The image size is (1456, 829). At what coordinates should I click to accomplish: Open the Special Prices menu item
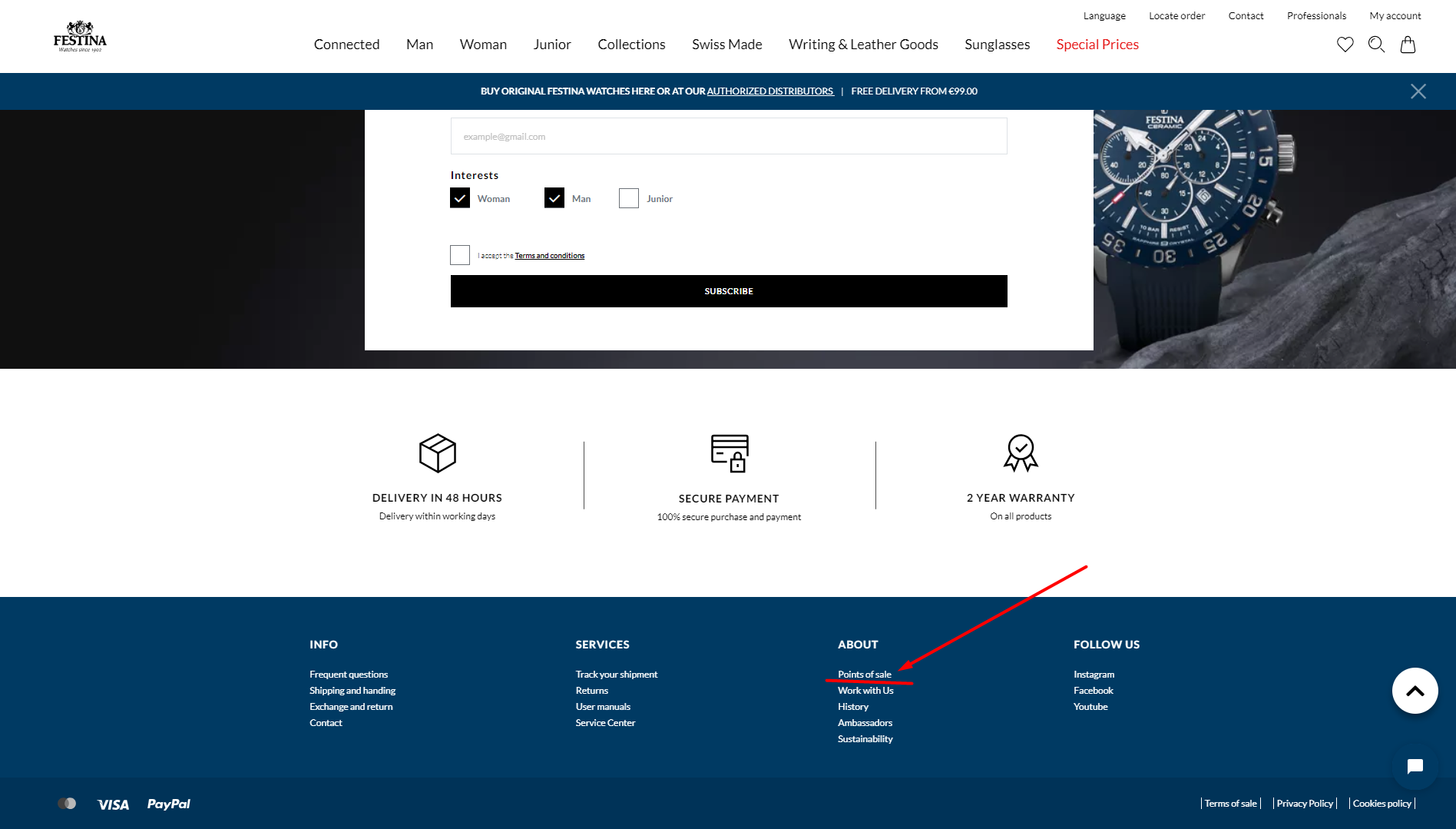(x=1097, y=45)
